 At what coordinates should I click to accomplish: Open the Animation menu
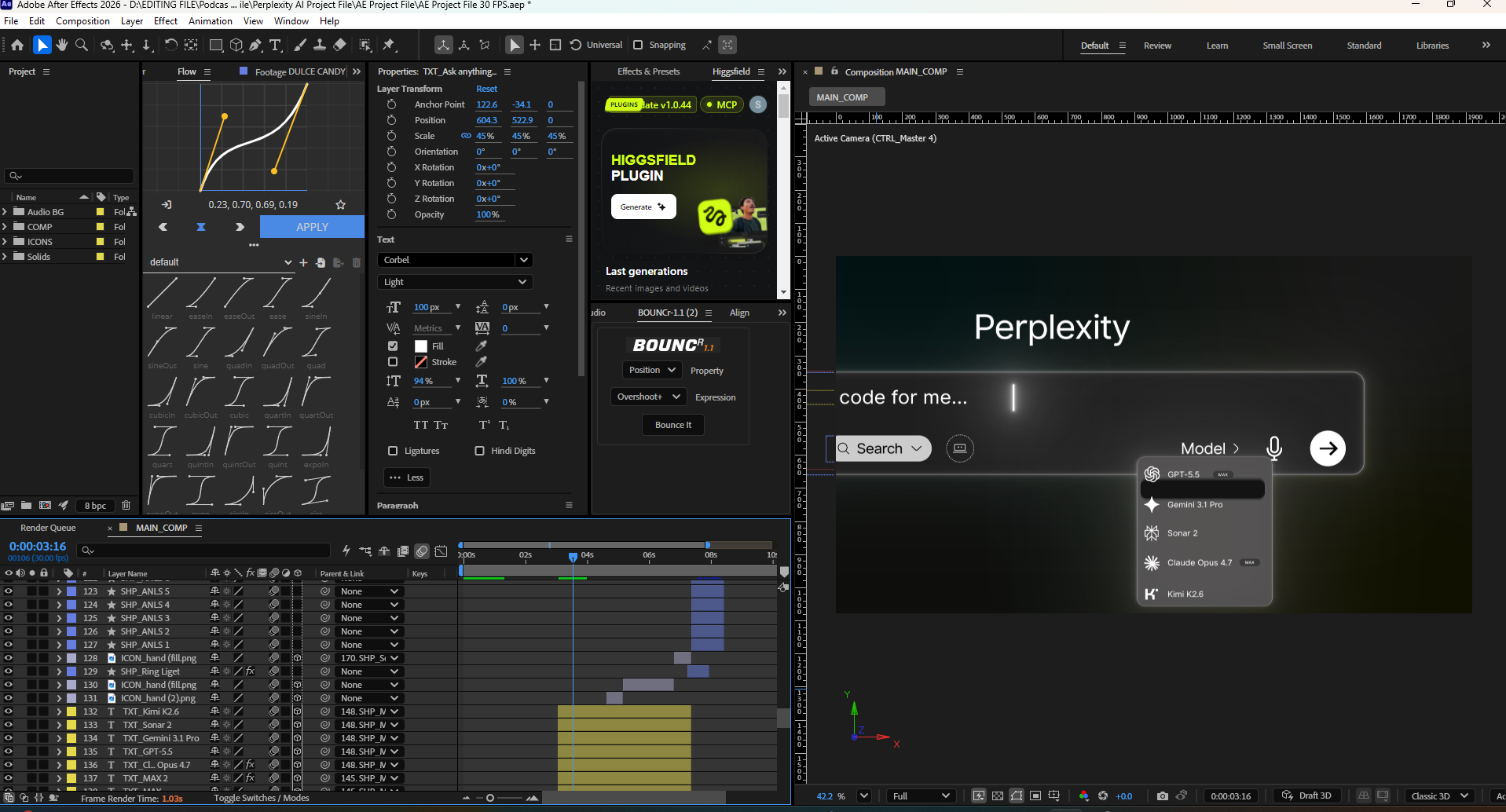pyautogui.click(x=211, y=21)
